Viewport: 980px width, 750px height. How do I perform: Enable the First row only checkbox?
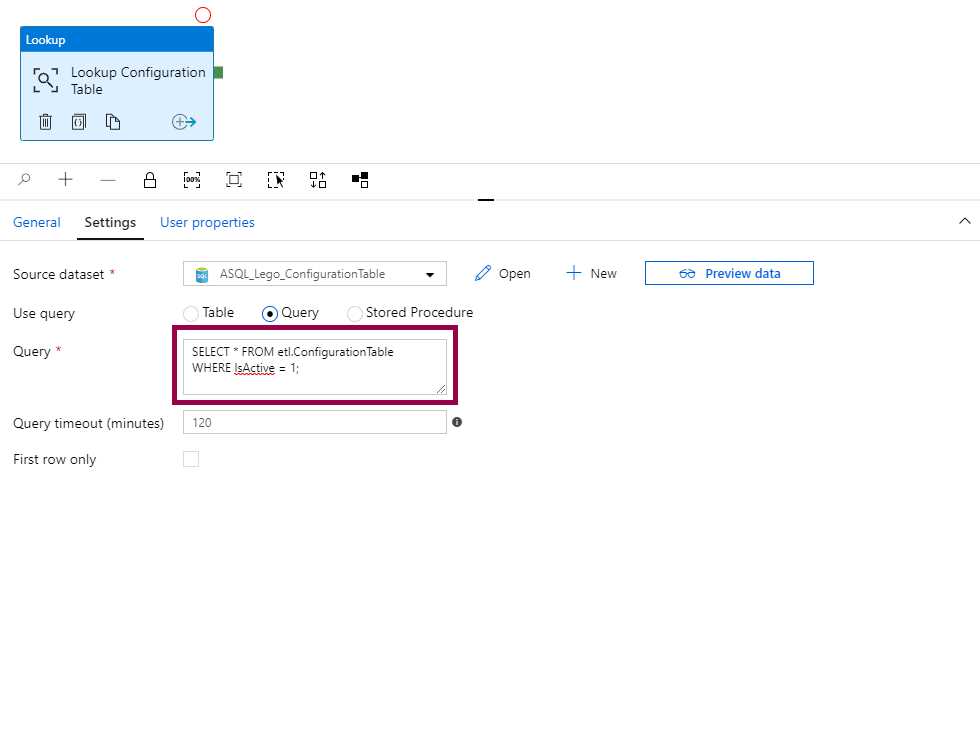(x=191, y=459)
